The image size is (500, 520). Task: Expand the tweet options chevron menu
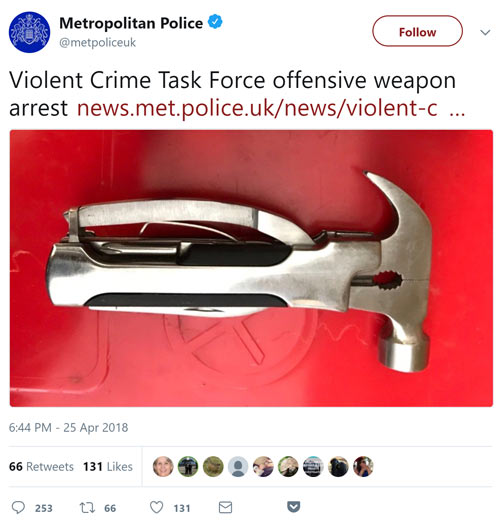tap(485, 32)
